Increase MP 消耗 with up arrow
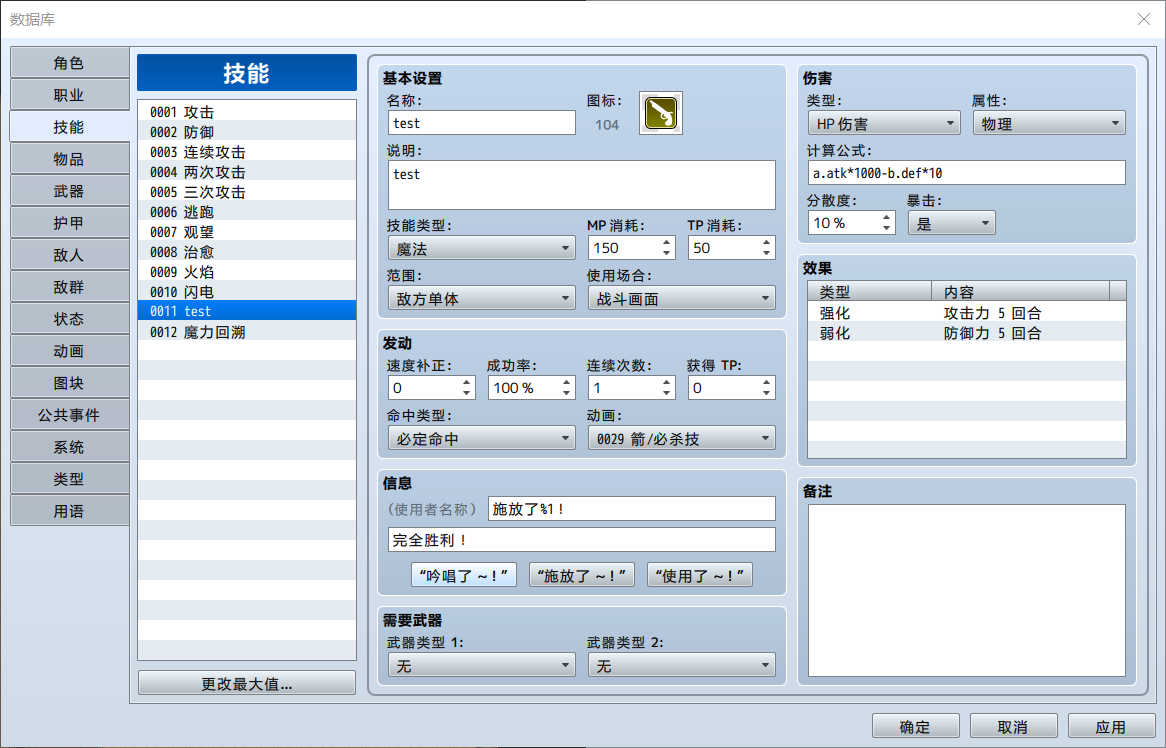This screenshot has height=748, width=1166. pos(666,242)
